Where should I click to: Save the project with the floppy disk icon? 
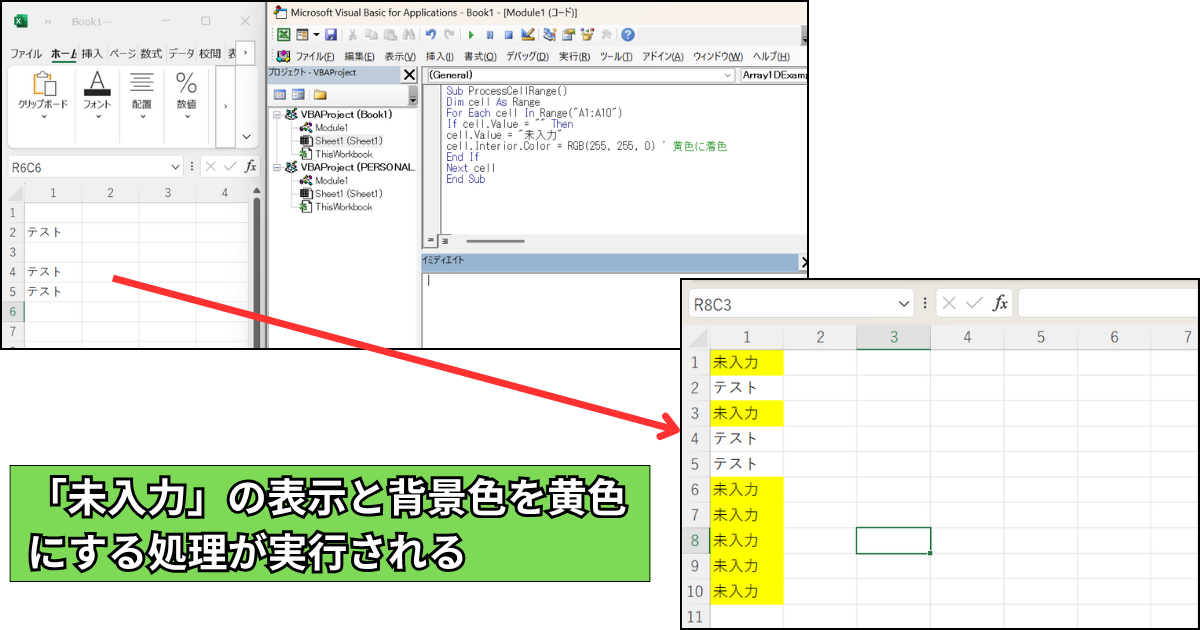tap(330, 34)
